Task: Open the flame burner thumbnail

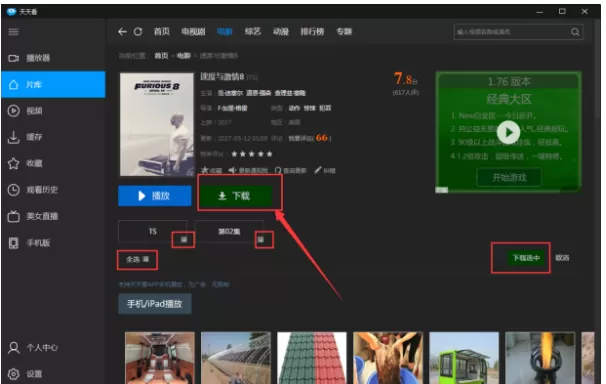Action: coord(540,358)
